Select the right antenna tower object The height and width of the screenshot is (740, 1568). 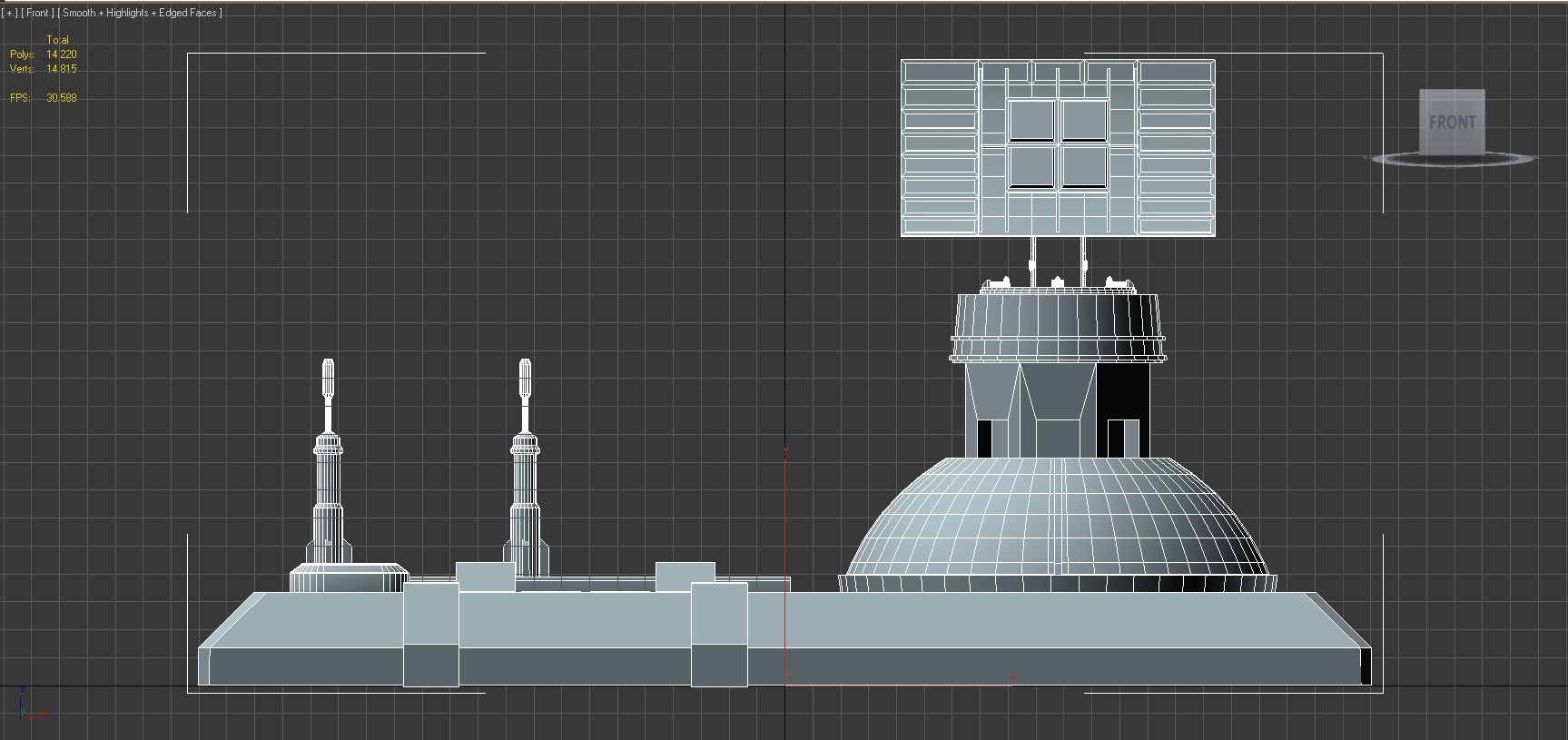525,468
